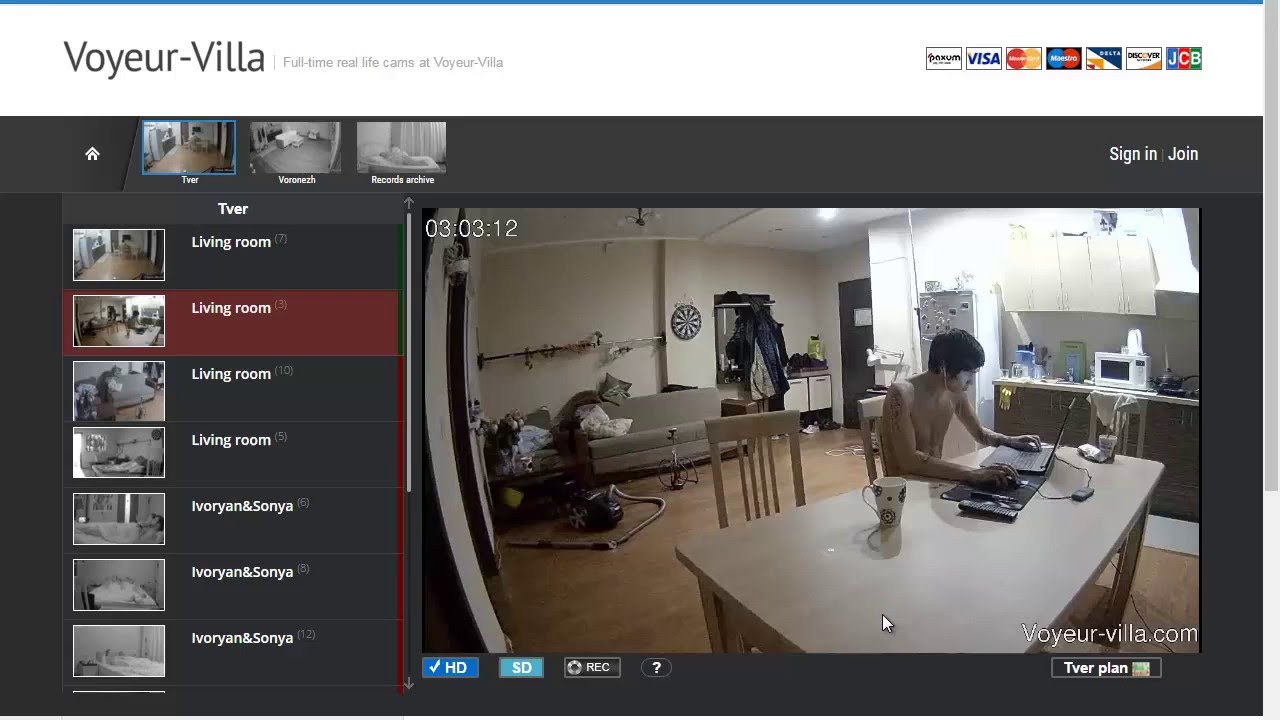Click the JCB payment icon
This screenshot has height=720, width=1280.
tap(1184, 59)
